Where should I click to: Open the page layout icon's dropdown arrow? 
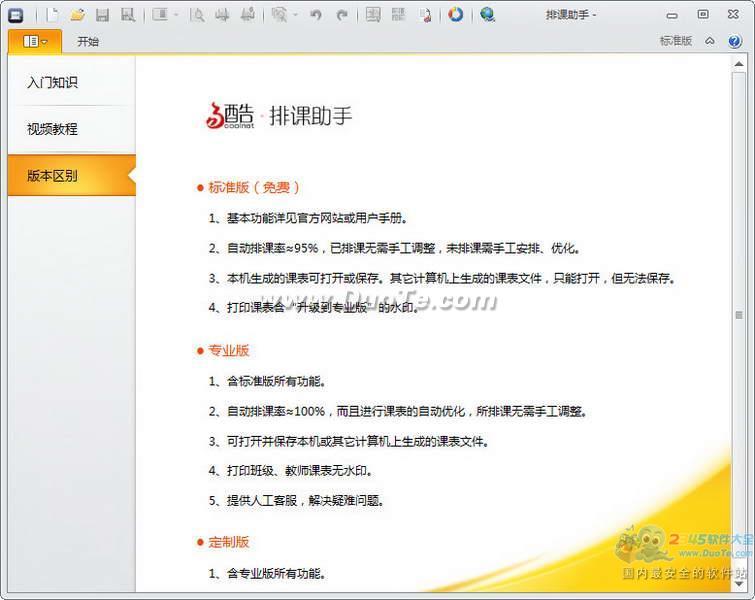point(176,15)
